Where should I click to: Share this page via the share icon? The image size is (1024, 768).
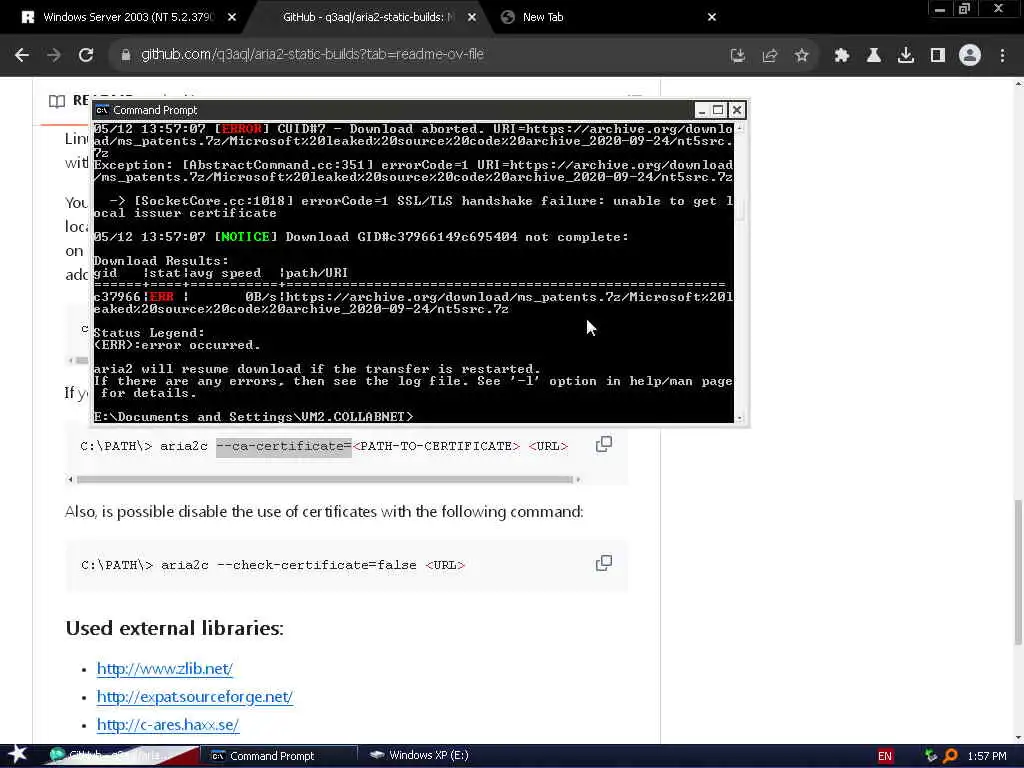pyautogui.click(x=770, y=56)
